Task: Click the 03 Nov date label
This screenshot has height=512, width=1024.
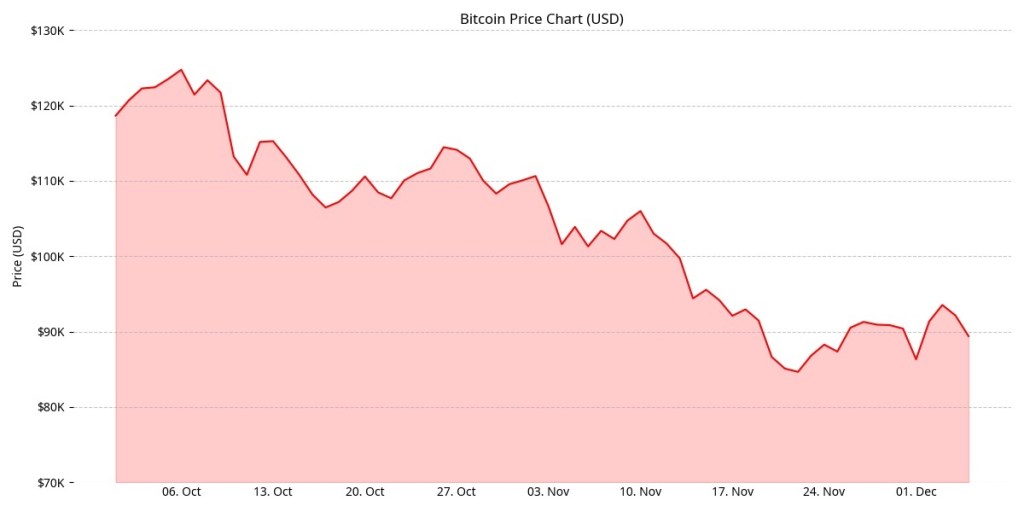Action: coord(548,492)
